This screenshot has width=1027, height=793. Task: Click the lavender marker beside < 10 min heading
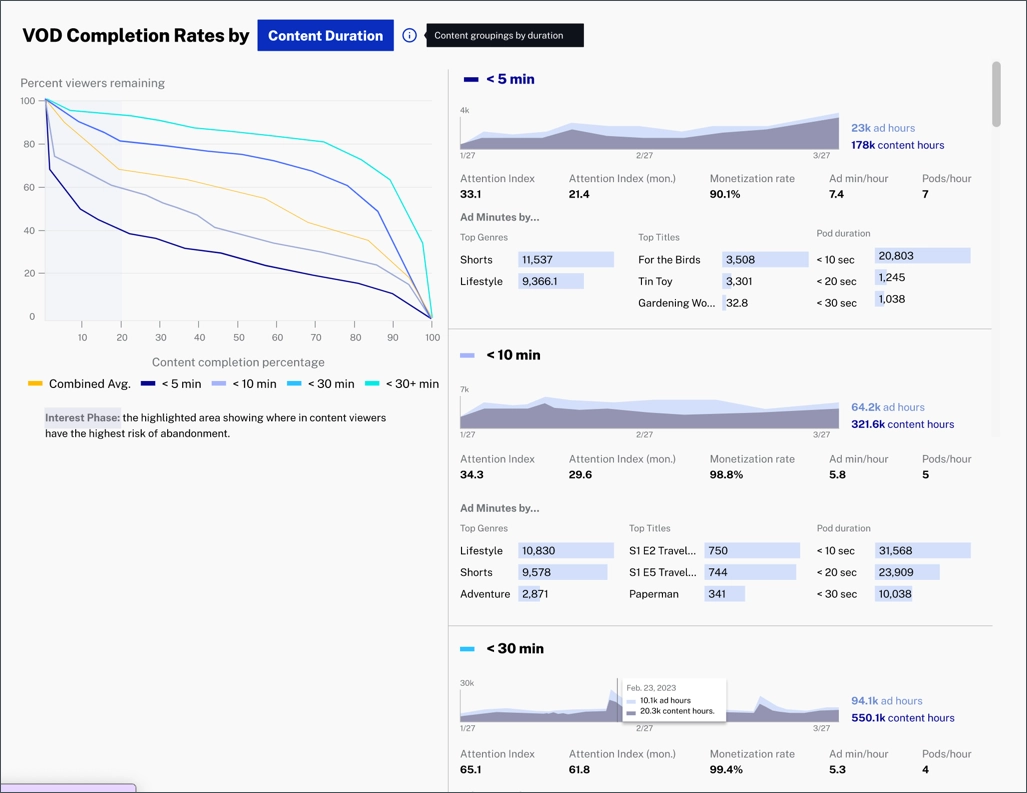pos(467,356)
